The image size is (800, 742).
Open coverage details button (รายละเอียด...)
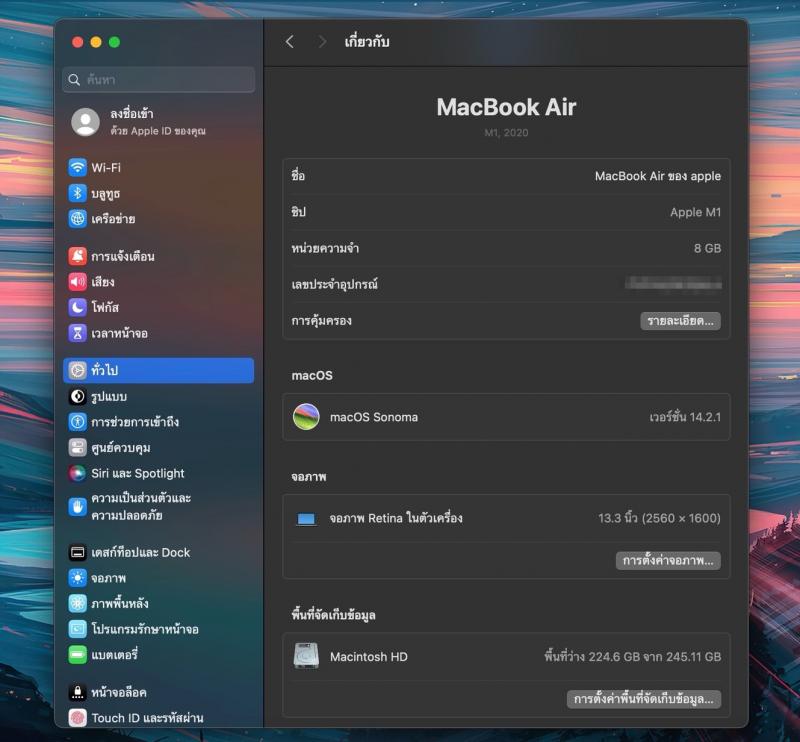coord(680,321)
